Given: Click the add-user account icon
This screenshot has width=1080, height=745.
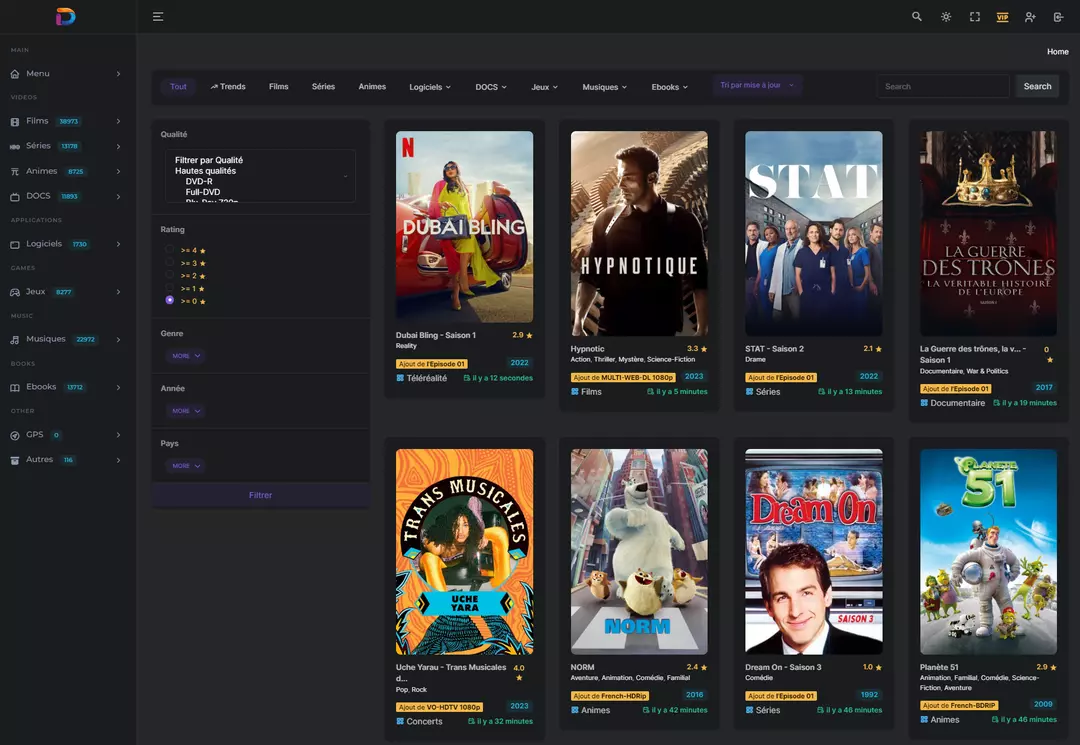Looking at the screenshot, I should pyautogui.click(x=1030, y=17).
